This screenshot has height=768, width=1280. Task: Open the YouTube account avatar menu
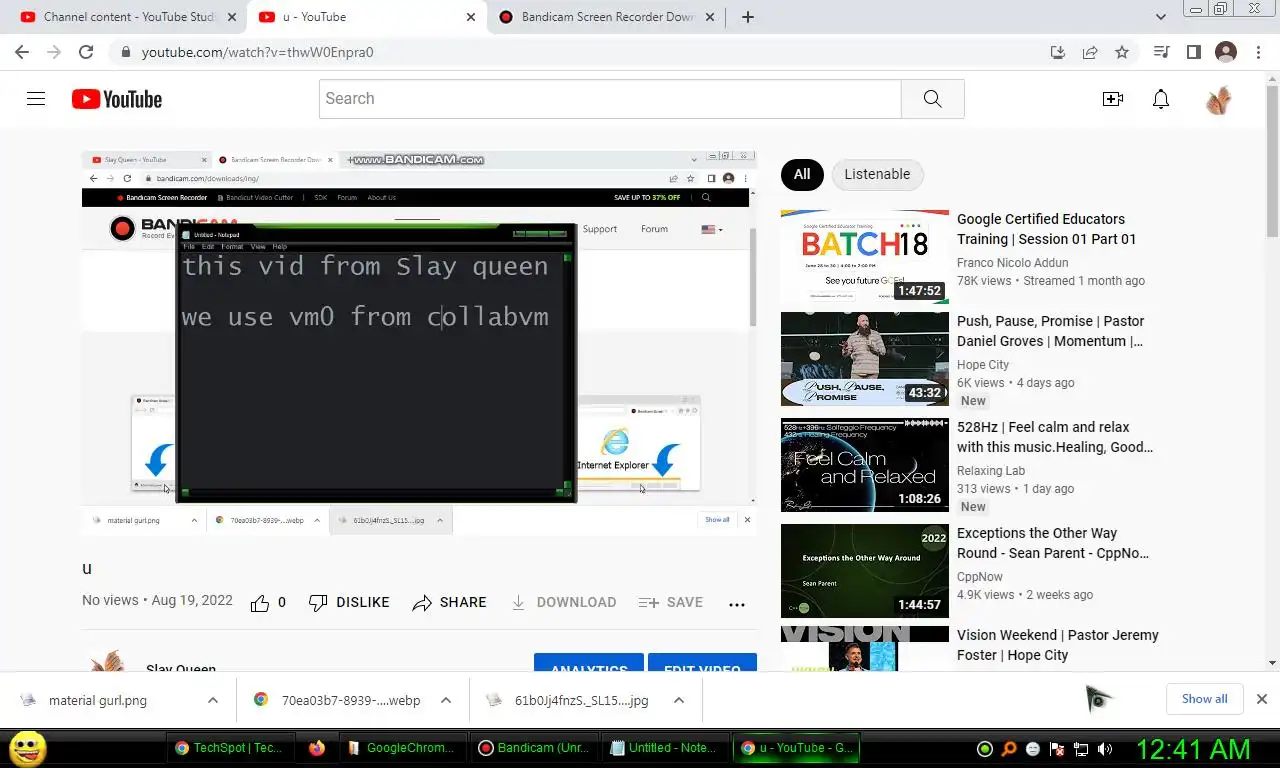coord(1218,99)
